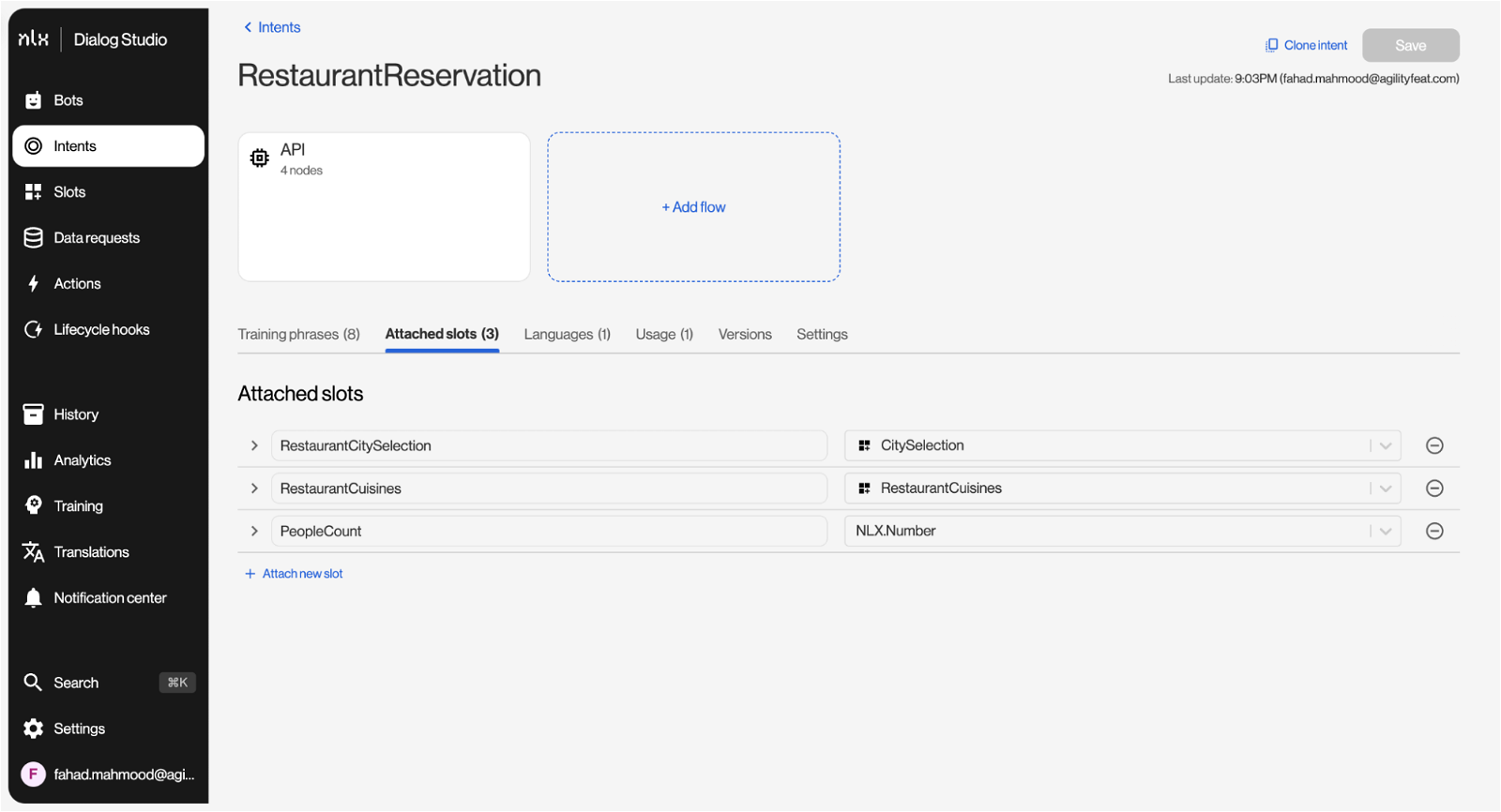Remove the RestaurantCitySelection slot
This screenshot has height=812, width=1501.
tap(1433, 446)
